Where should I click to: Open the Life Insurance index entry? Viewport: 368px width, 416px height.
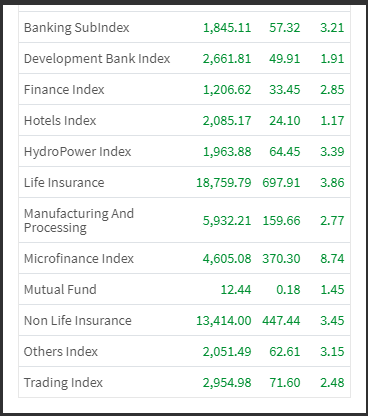coord(64,183)
